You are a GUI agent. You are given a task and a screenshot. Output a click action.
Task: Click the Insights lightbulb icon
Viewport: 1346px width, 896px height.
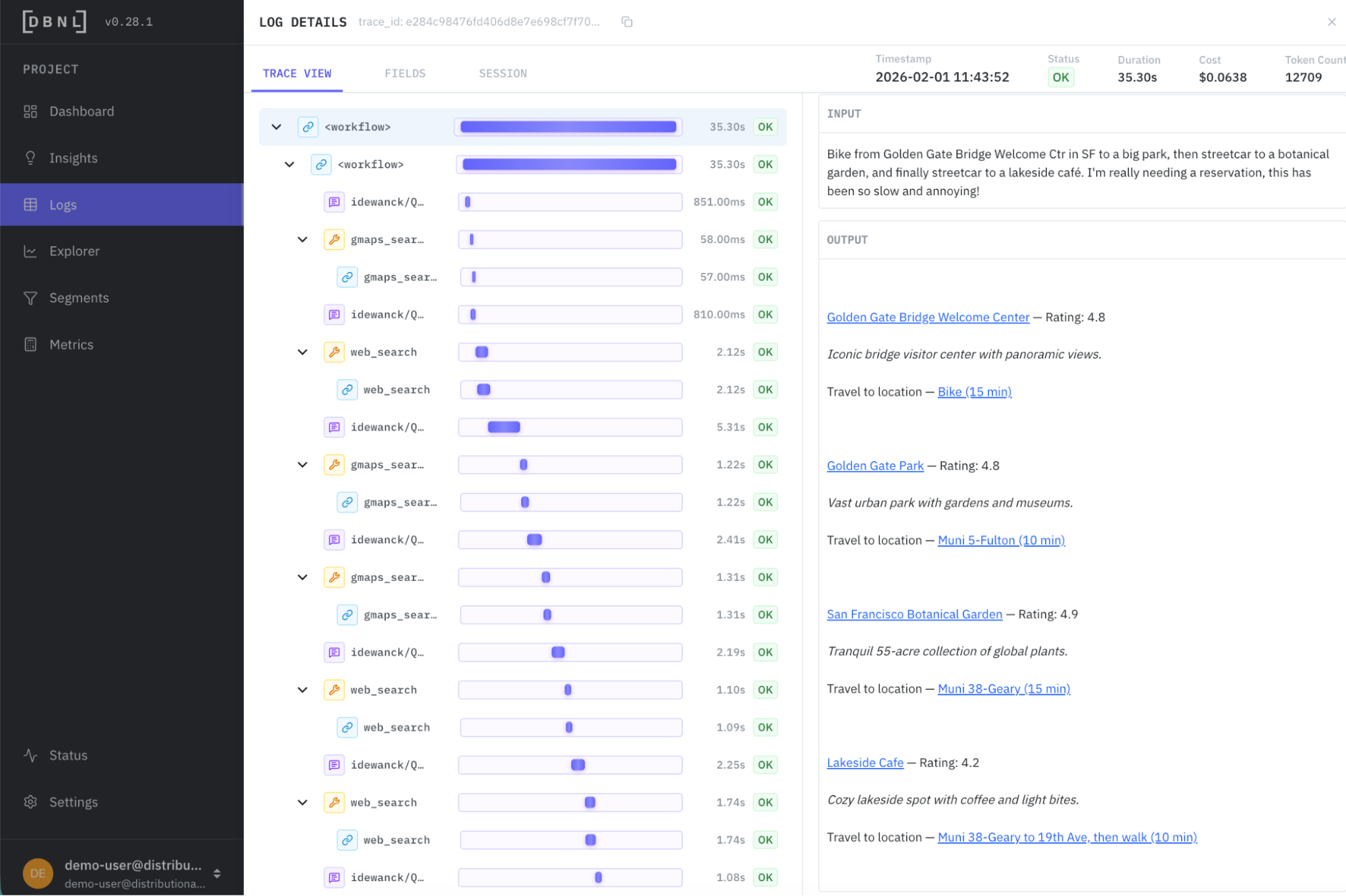[x=30, y=158]
